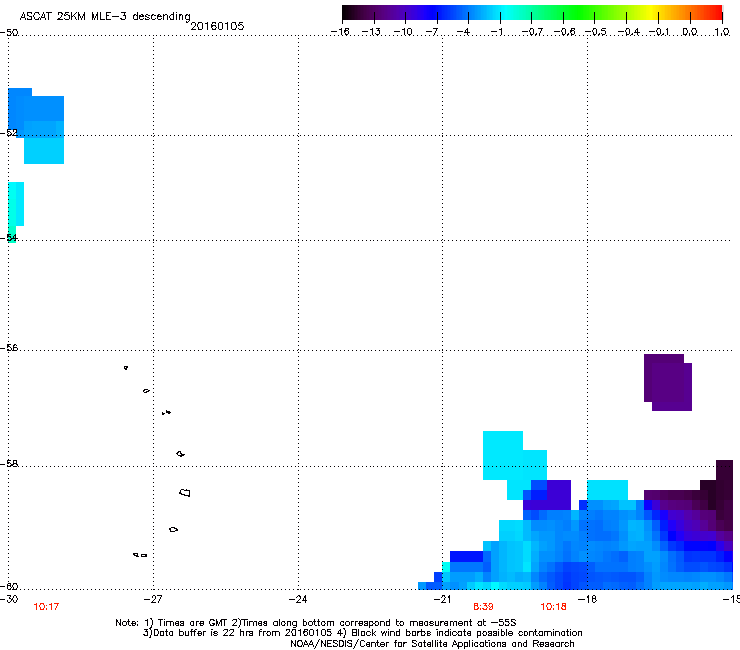This screenshot has width=740, height=650.
Task: Click the red time stamp 8:39
Action: [483, 607]
